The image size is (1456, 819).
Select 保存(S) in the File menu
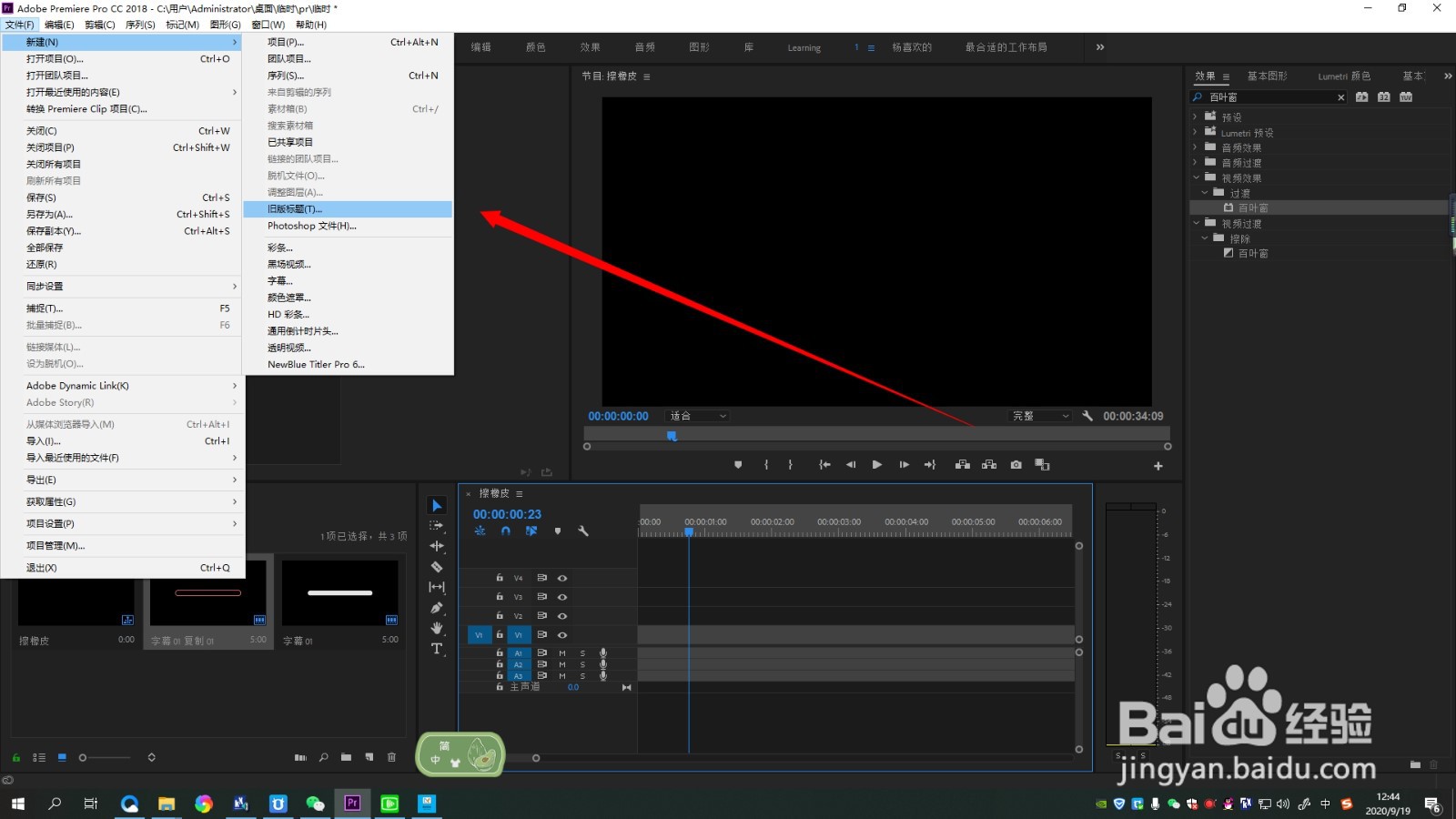(123, 197)
